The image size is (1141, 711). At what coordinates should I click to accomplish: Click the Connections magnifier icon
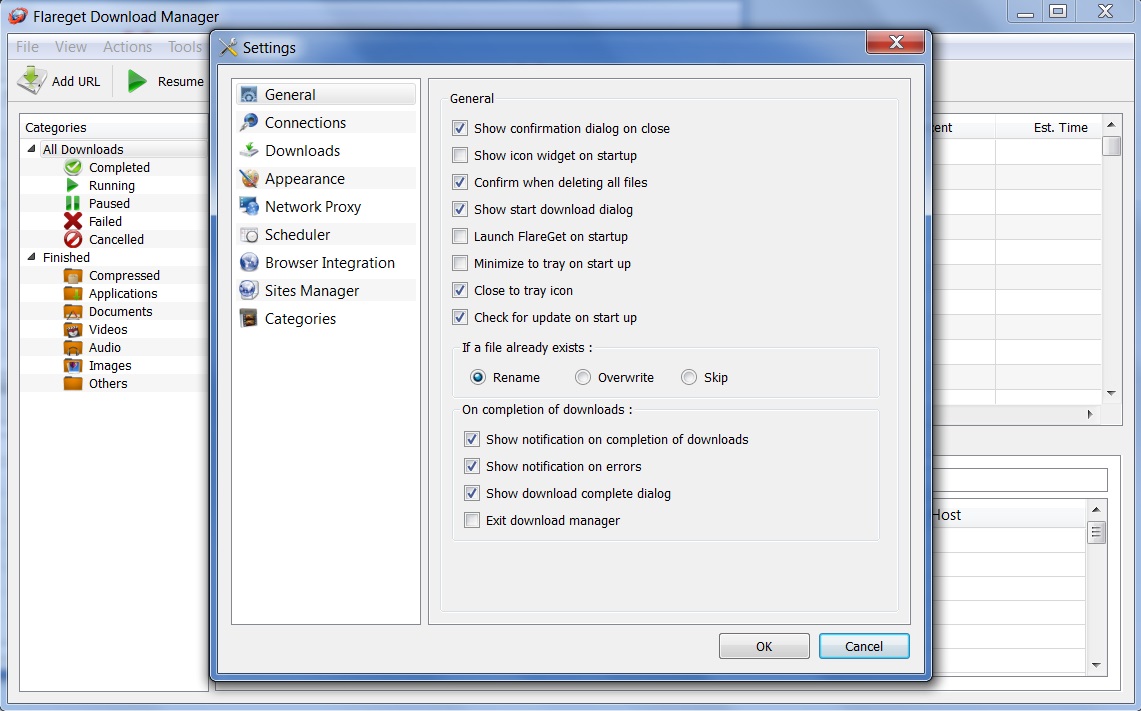[x=249, y=122]
